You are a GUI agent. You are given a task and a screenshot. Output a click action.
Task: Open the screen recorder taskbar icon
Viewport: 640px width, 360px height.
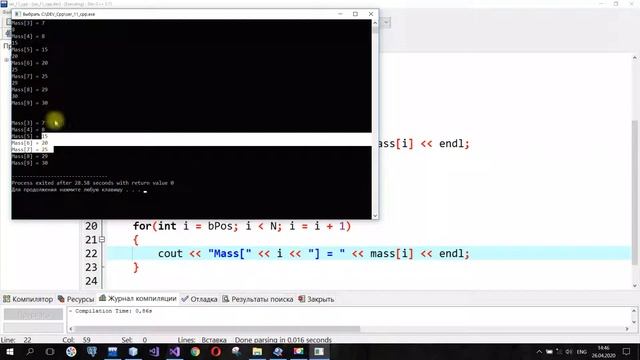298,351
